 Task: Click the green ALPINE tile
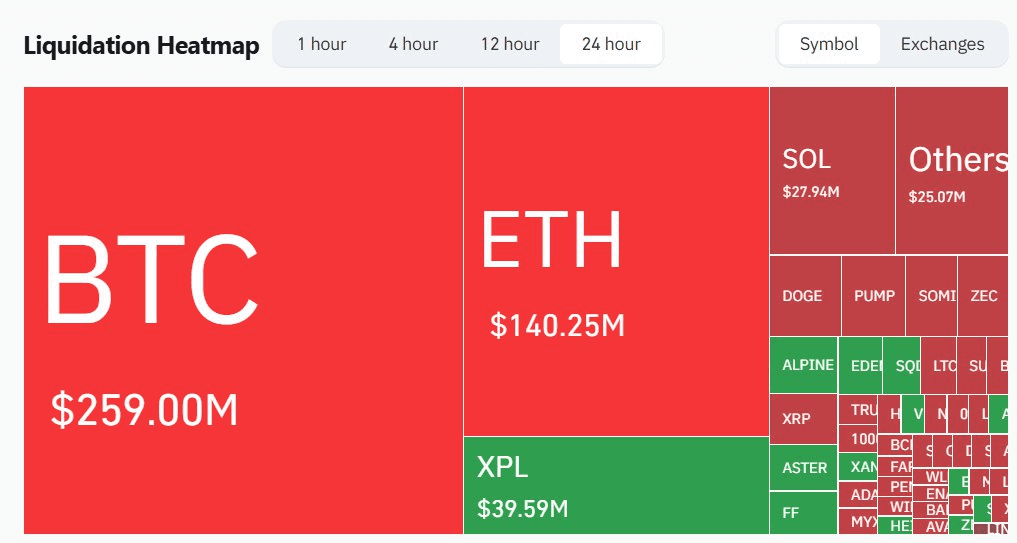804,365
